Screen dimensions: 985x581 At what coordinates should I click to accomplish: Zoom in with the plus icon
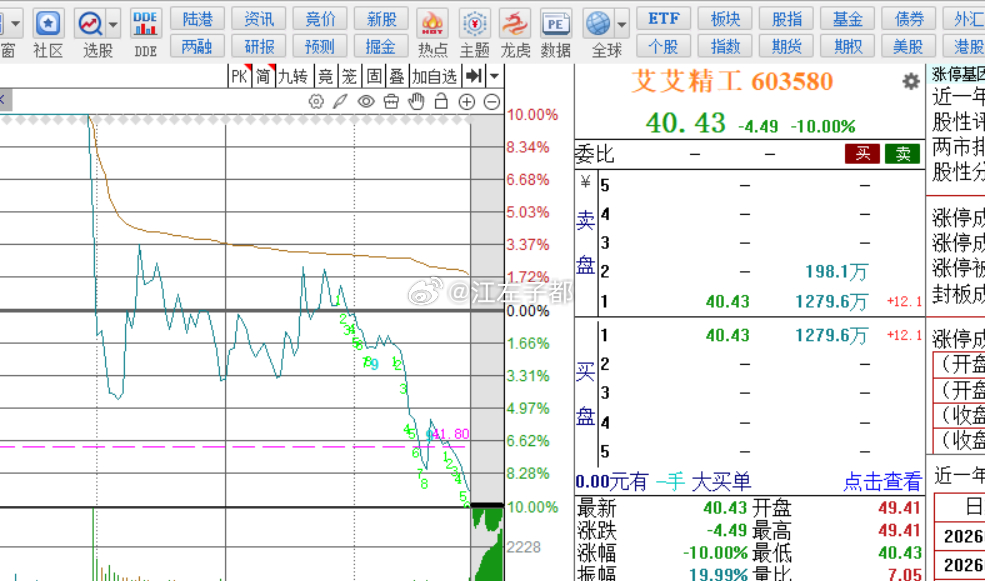coord(467,102)
